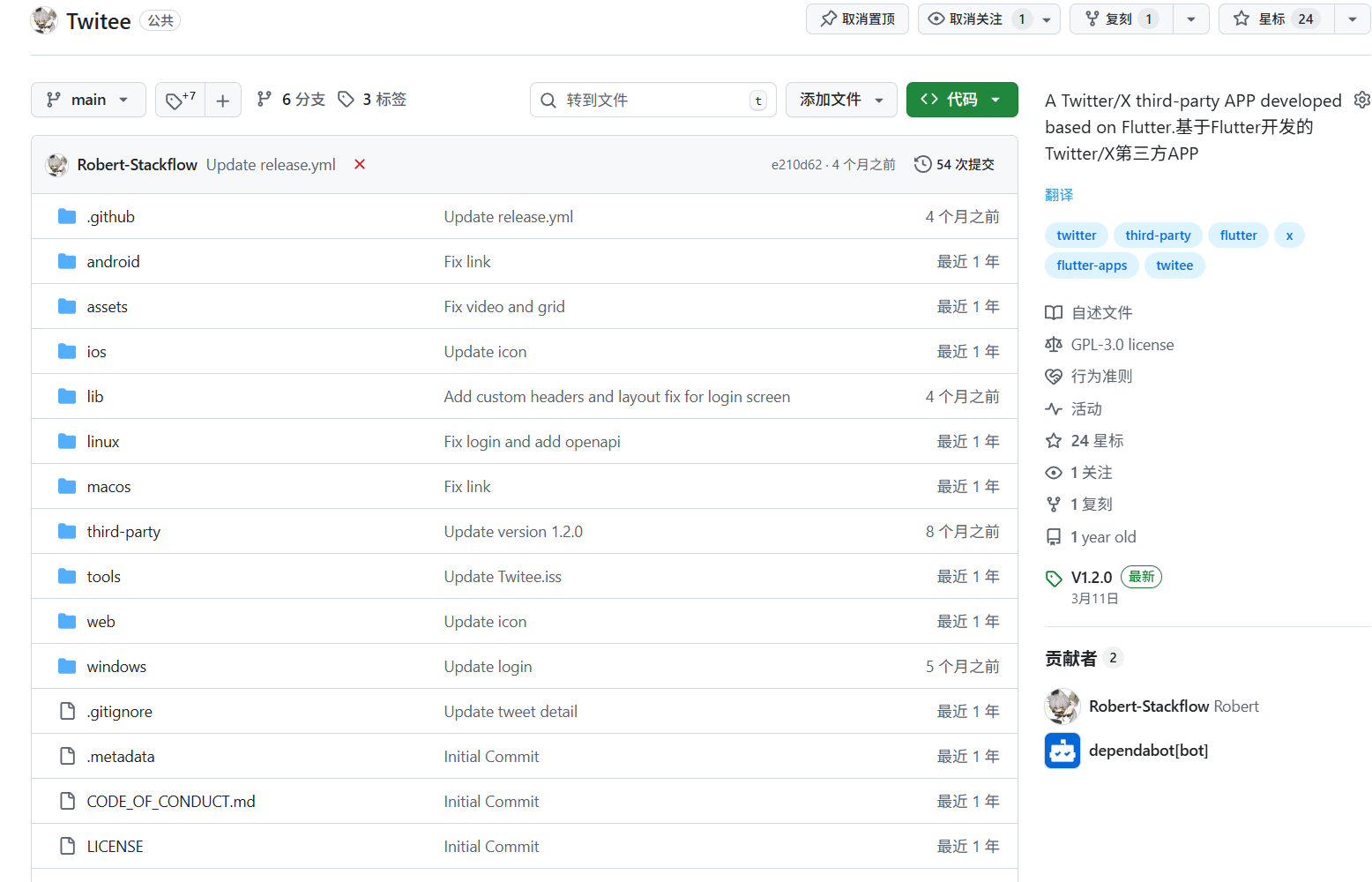The width and height of the screenshot is (1372, 882).
Task: Select the third-party topic tag
Action: click(x=1157, y=235)
